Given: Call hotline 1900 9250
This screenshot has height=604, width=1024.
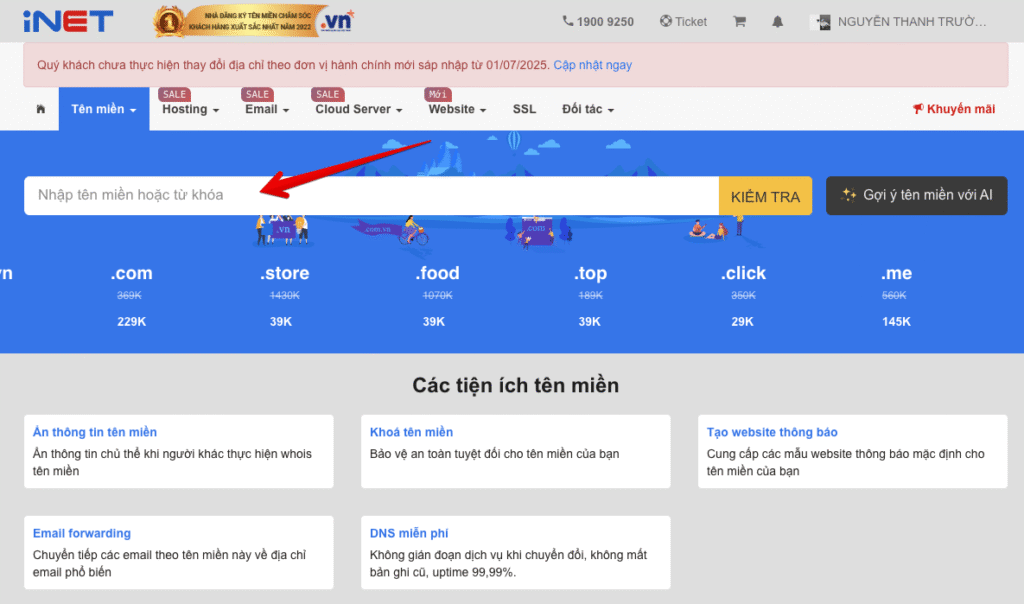Looking at the screenshot, I should 598,21.
